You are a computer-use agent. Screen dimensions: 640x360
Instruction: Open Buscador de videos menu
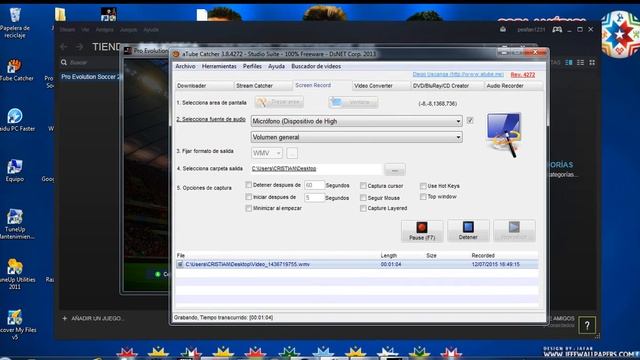316,66
